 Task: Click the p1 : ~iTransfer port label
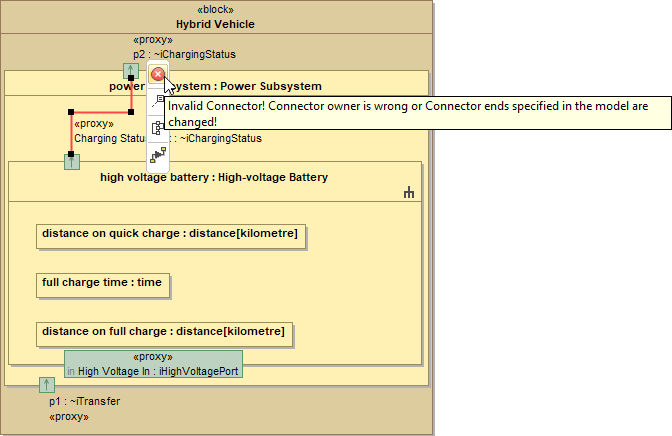click(x=85, y=401)
